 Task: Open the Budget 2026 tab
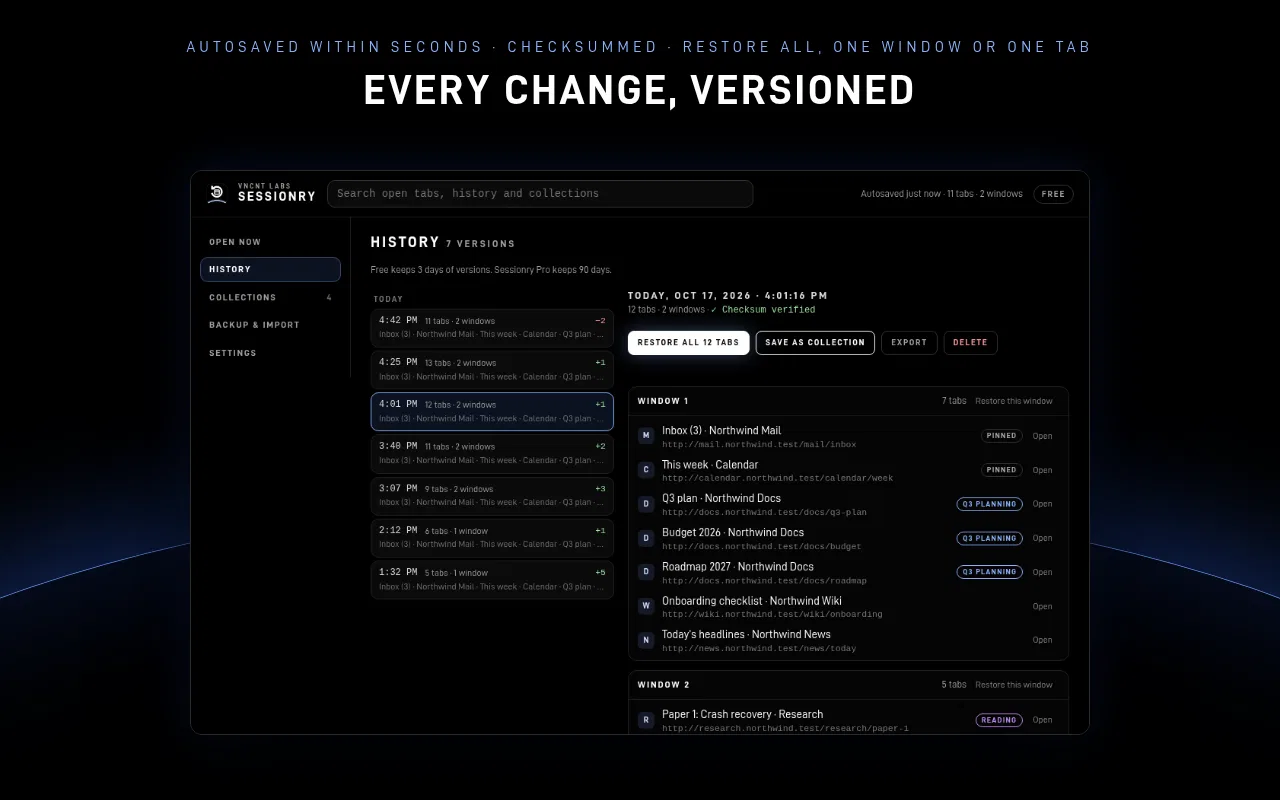[x=1042, y=538]
